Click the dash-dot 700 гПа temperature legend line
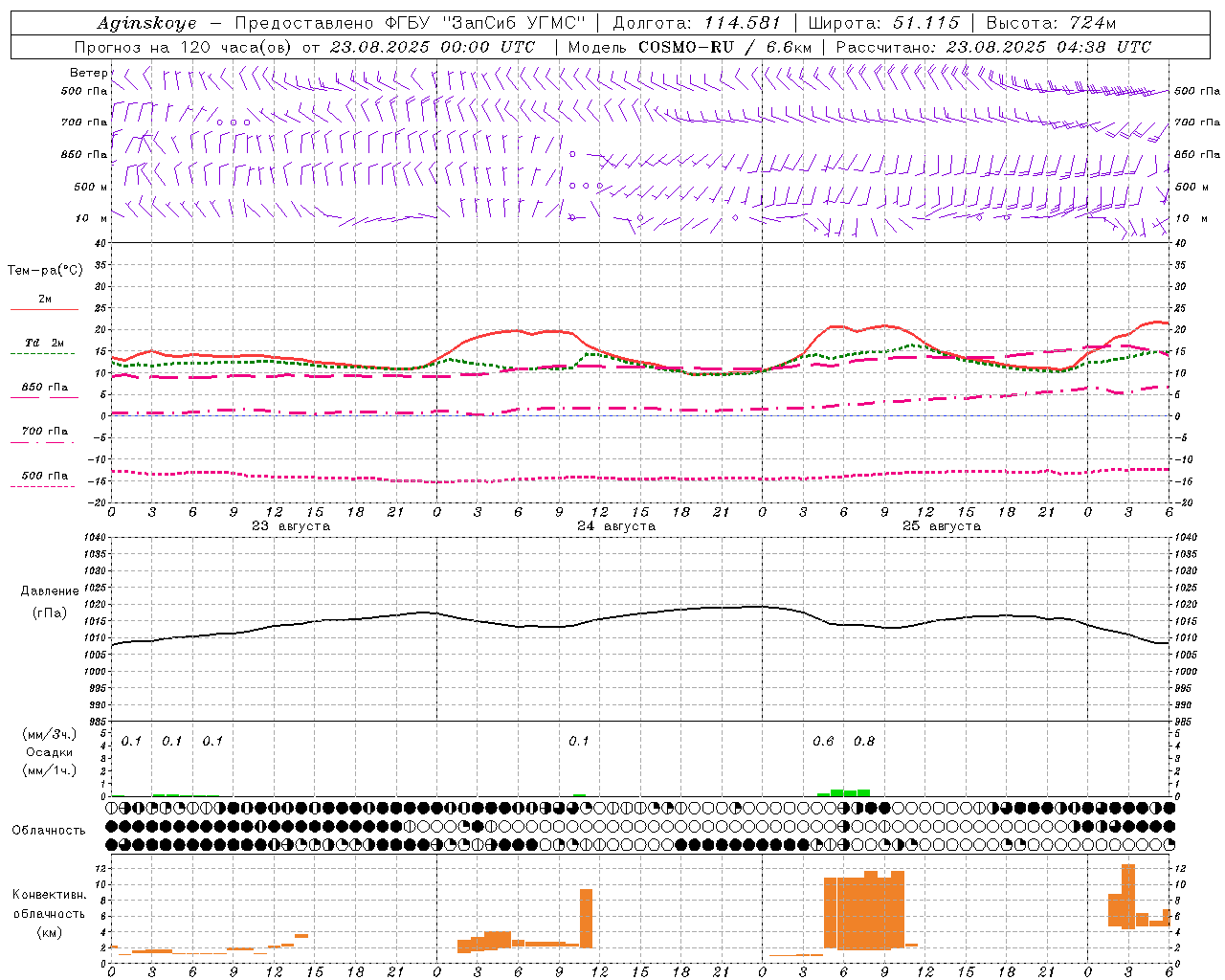Viewport: 1225px width, 980px height. click(42, 442)
